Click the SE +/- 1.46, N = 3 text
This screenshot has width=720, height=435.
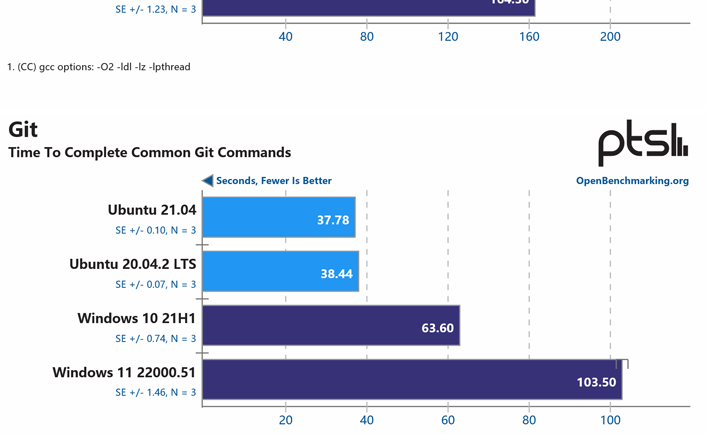click(156, 392)
